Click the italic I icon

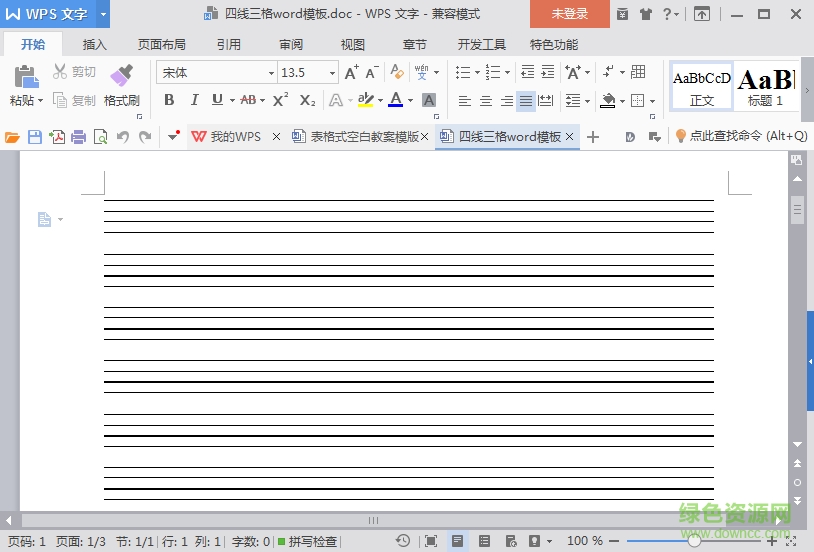pos(193,100)
